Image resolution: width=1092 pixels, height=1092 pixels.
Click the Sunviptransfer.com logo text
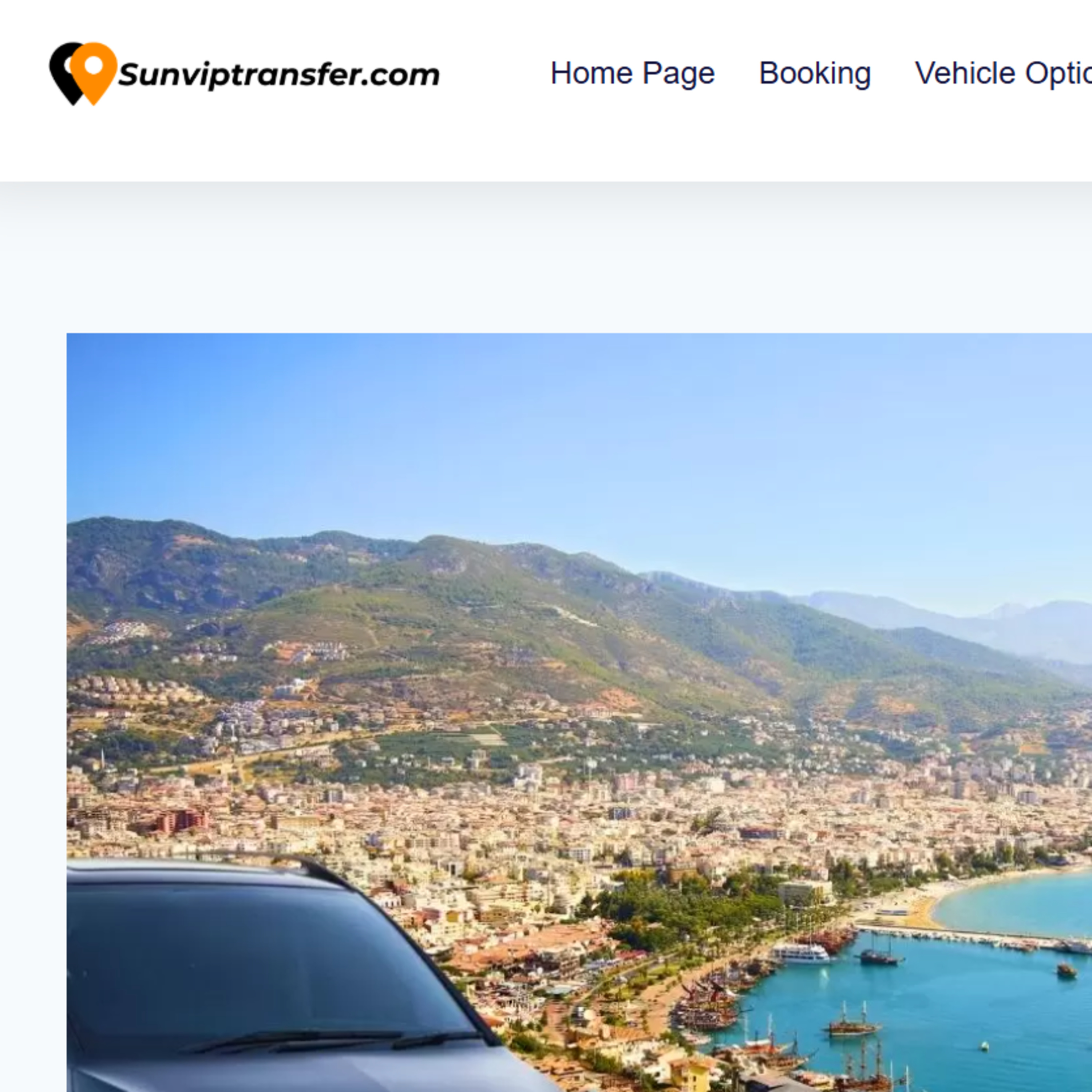pyautogui.click(x=279, y=75)
